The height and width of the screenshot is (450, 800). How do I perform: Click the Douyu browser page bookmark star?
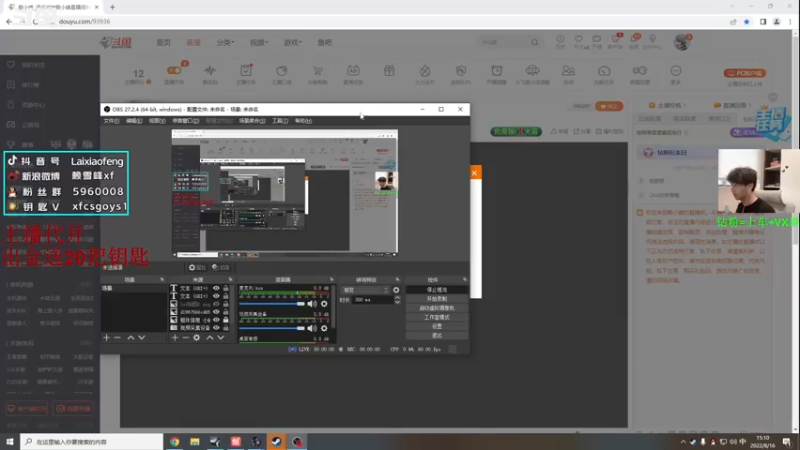[x=746, y=22]
